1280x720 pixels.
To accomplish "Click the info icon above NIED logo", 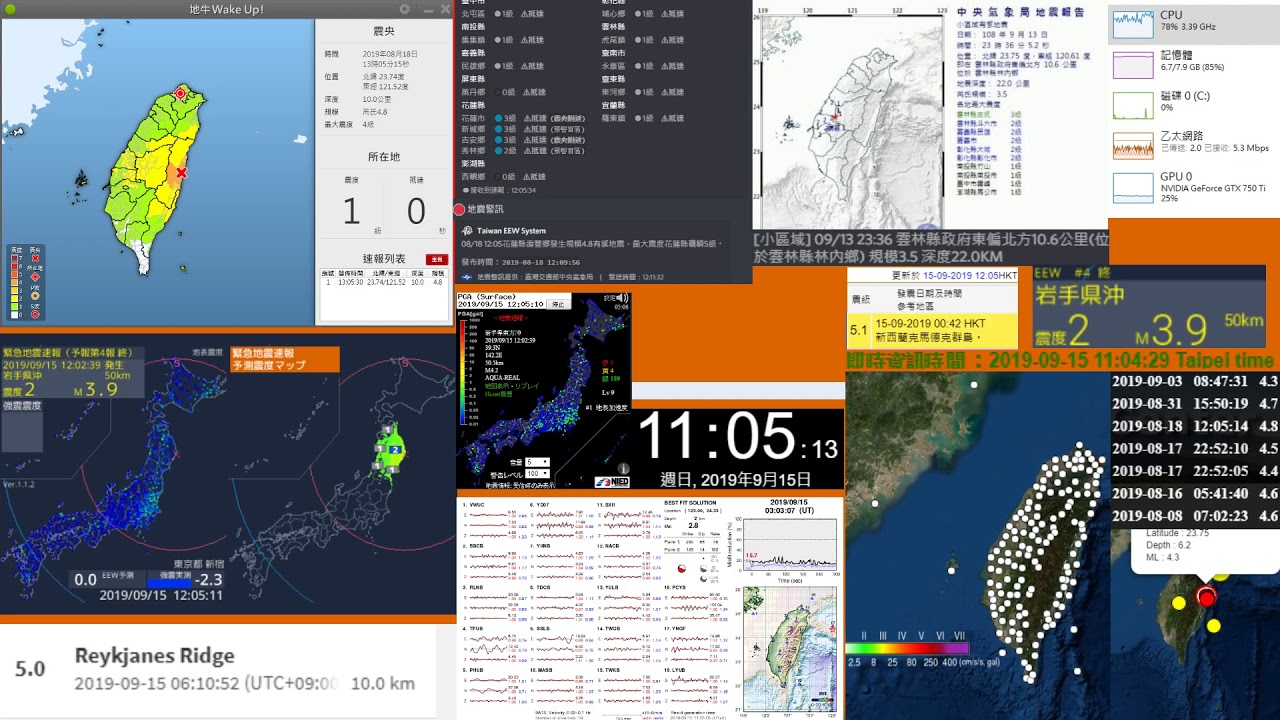I will tap(623, 468).
